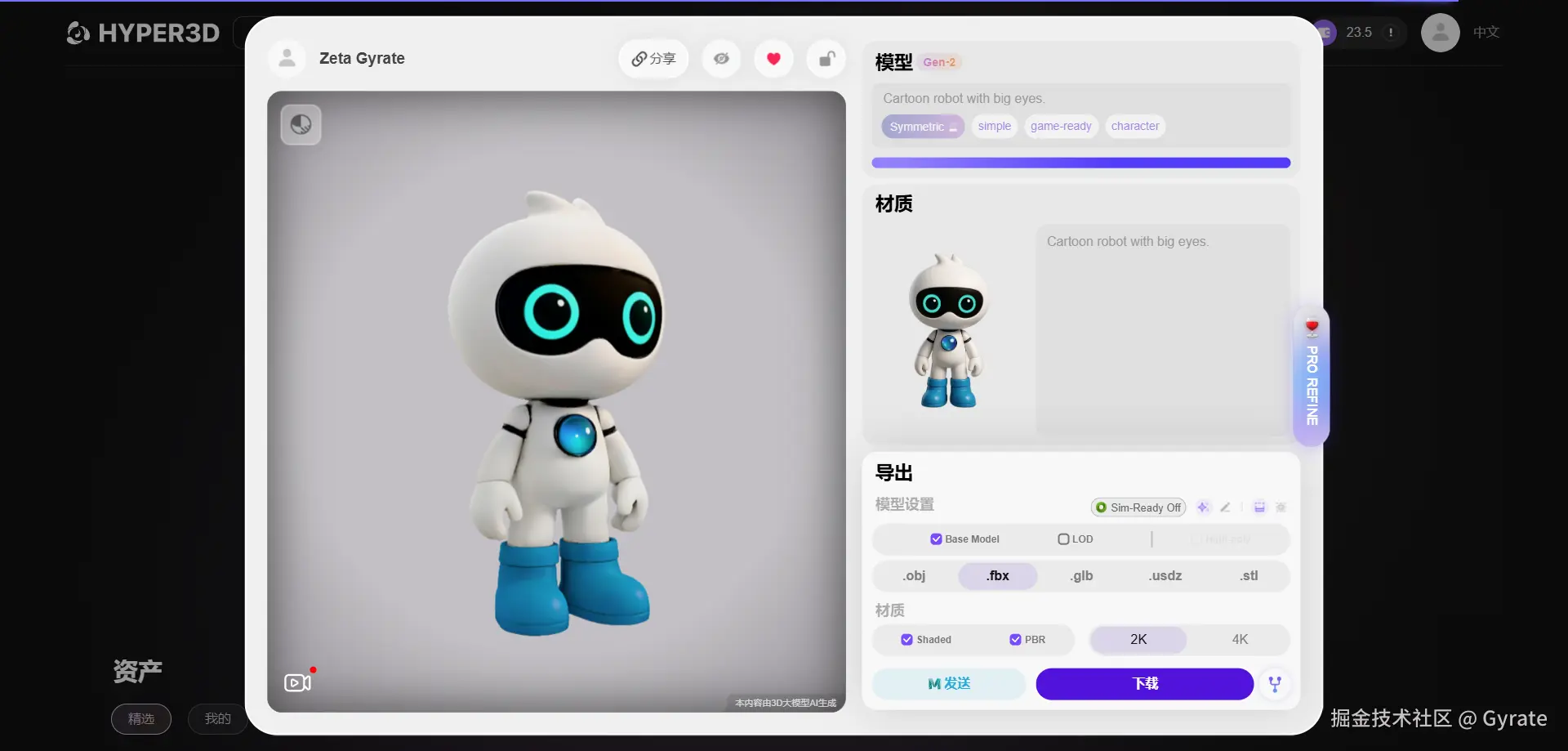The image size is (1568, 751).
Task: Select the AI sparkle icon next to Sim-Ready
Action: [1203, 507]
